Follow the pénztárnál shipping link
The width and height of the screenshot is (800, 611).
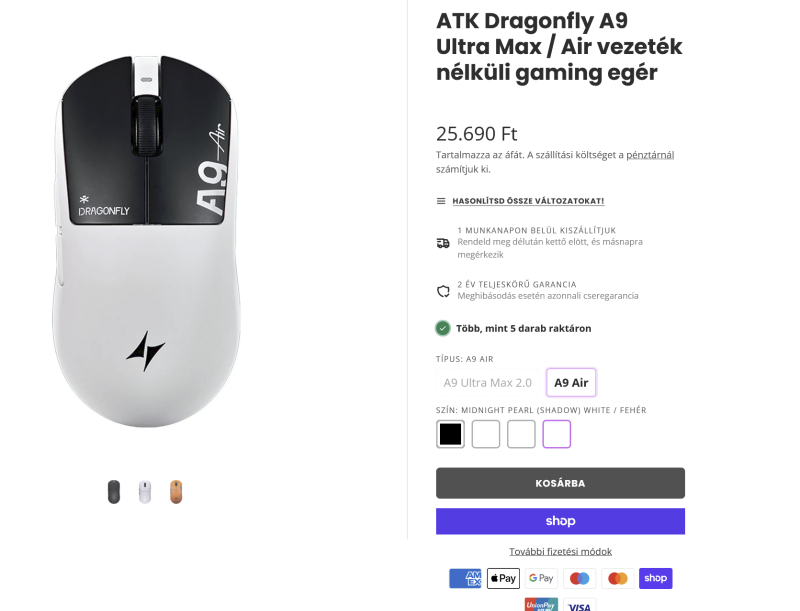[650, 155]
